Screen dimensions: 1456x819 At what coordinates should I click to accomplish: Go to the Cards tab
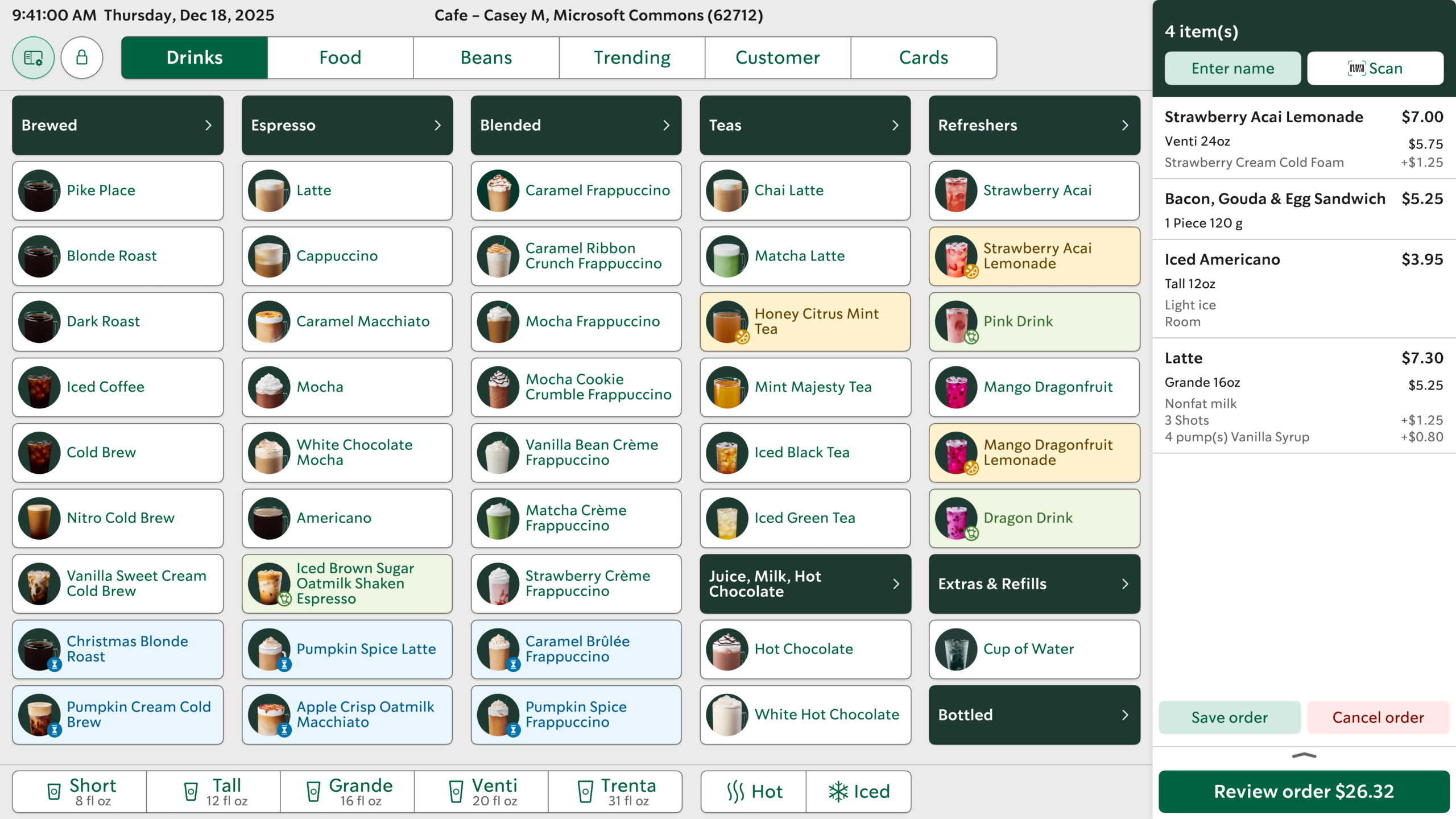click(x=924, y=57)
